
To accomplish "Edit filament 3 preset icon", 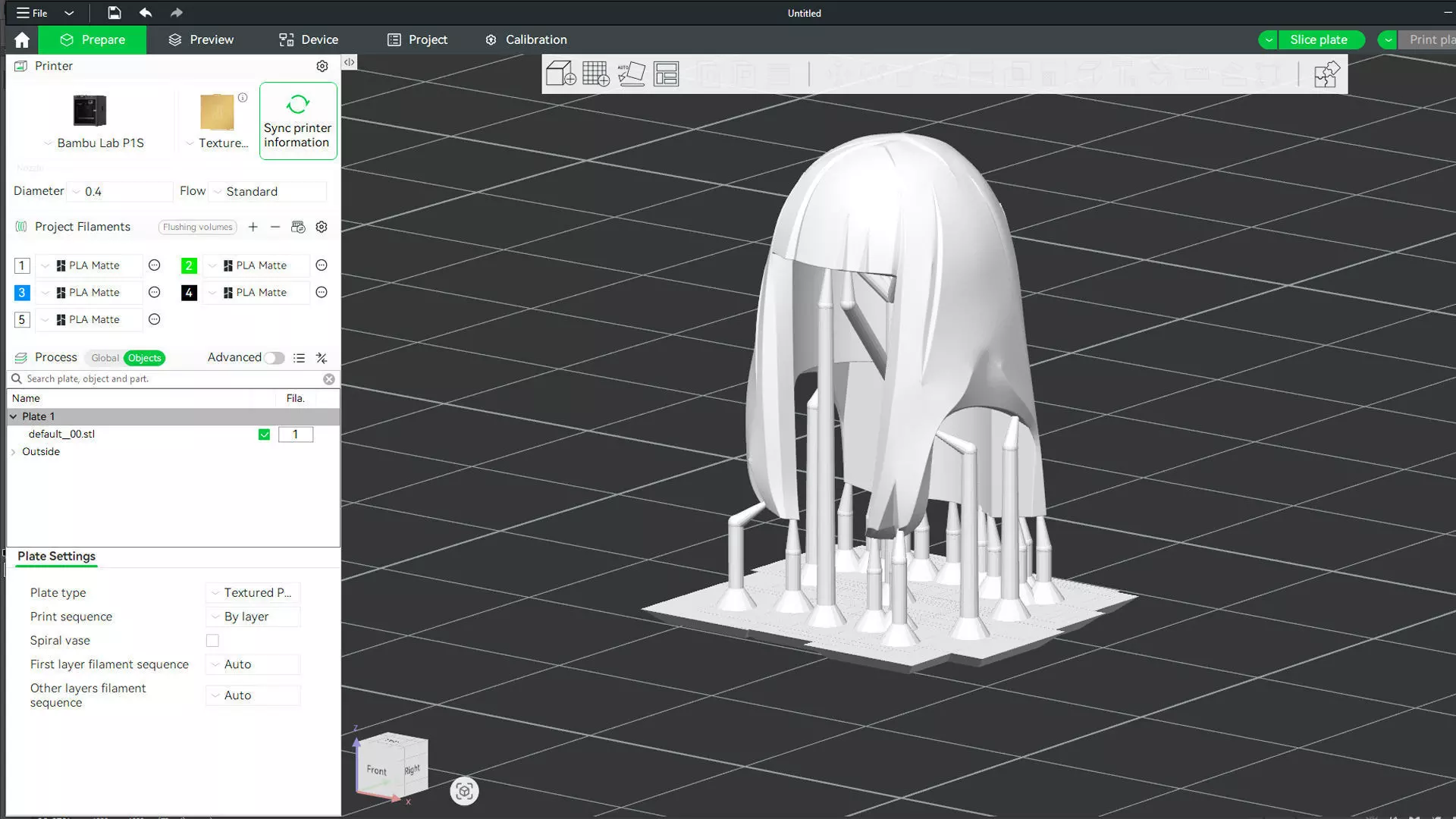I will point(155,293).
